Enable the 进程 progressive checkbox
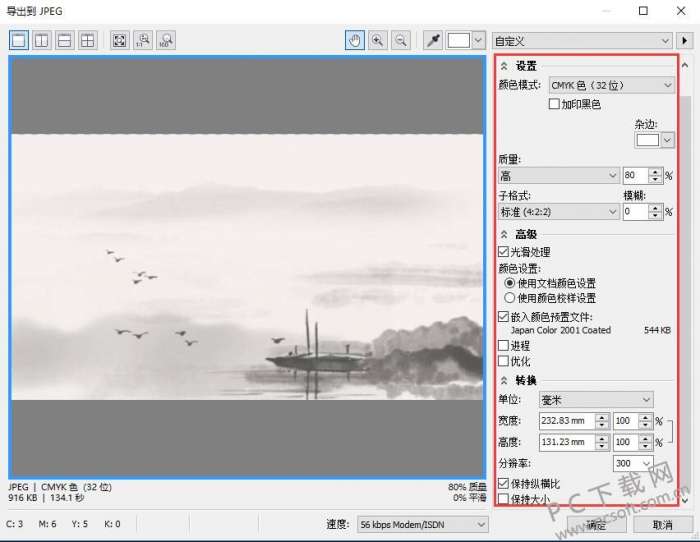The width and height of the screenshot is (700, 542). tap(504, 346)
